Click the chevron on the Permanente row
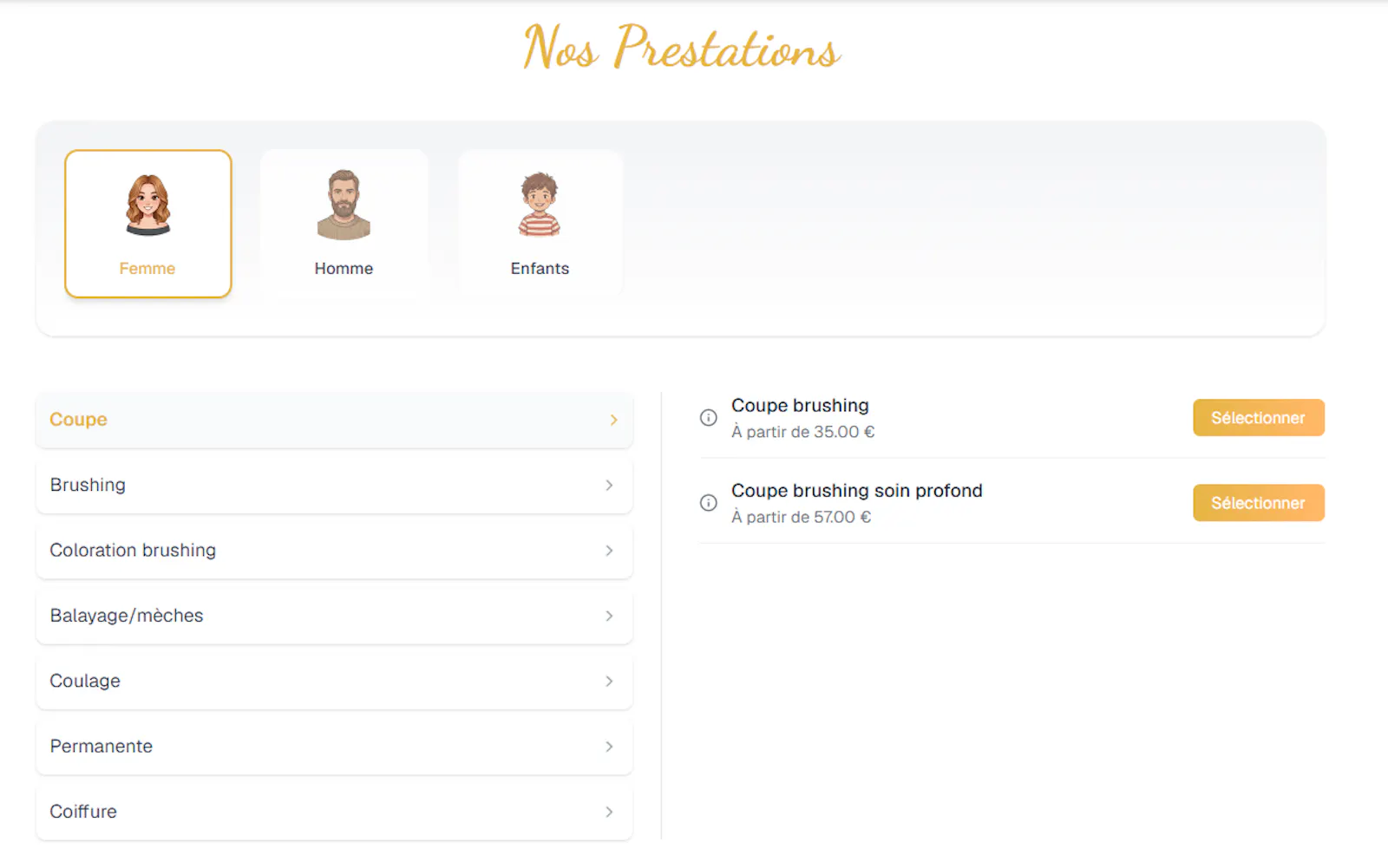The height and width of the screenshot is (868, 1388). [609, 747]
